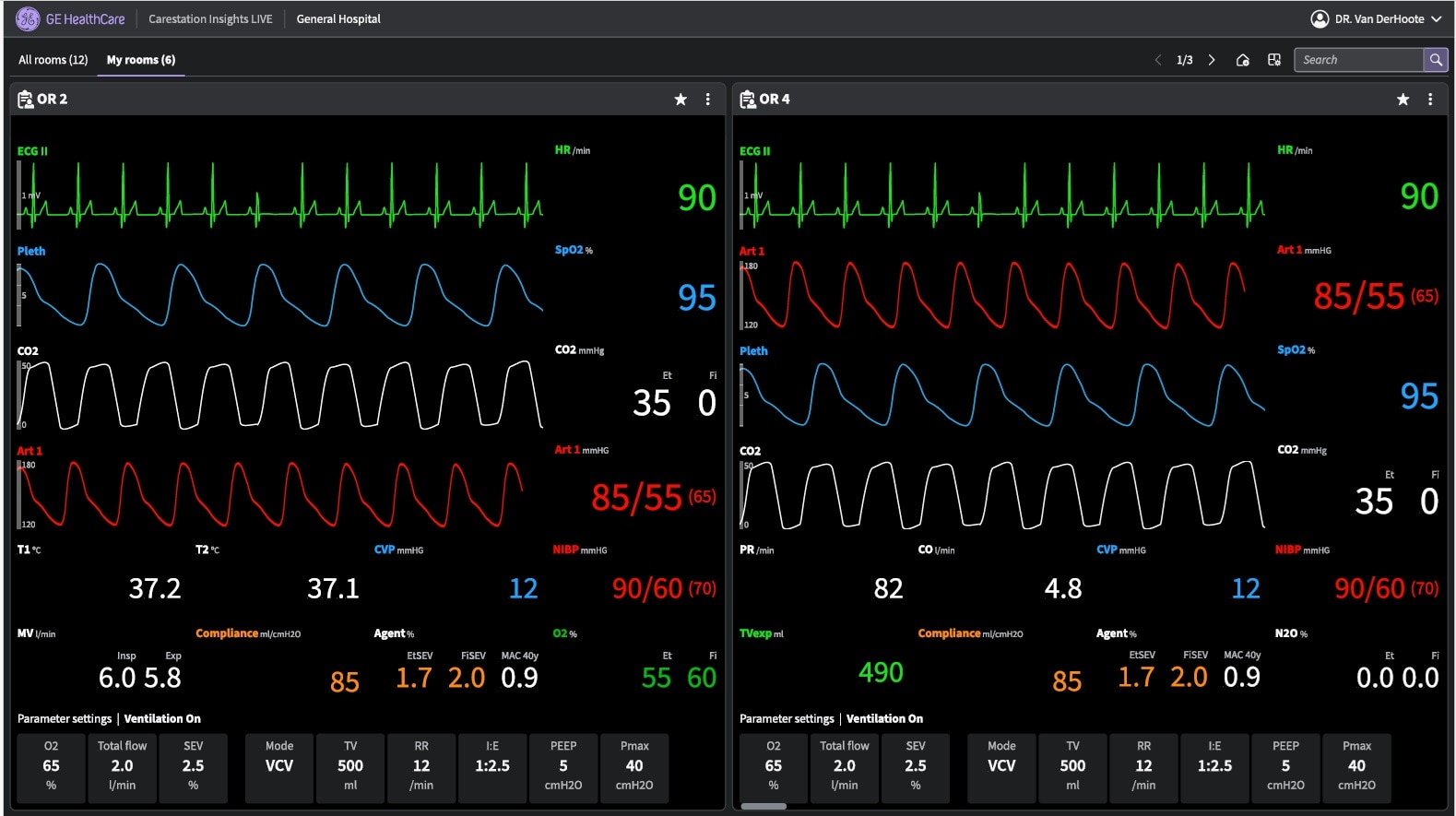Go to previous page of rooms
This screenshot has height=816, width=1456.
tap(1158, 60)
